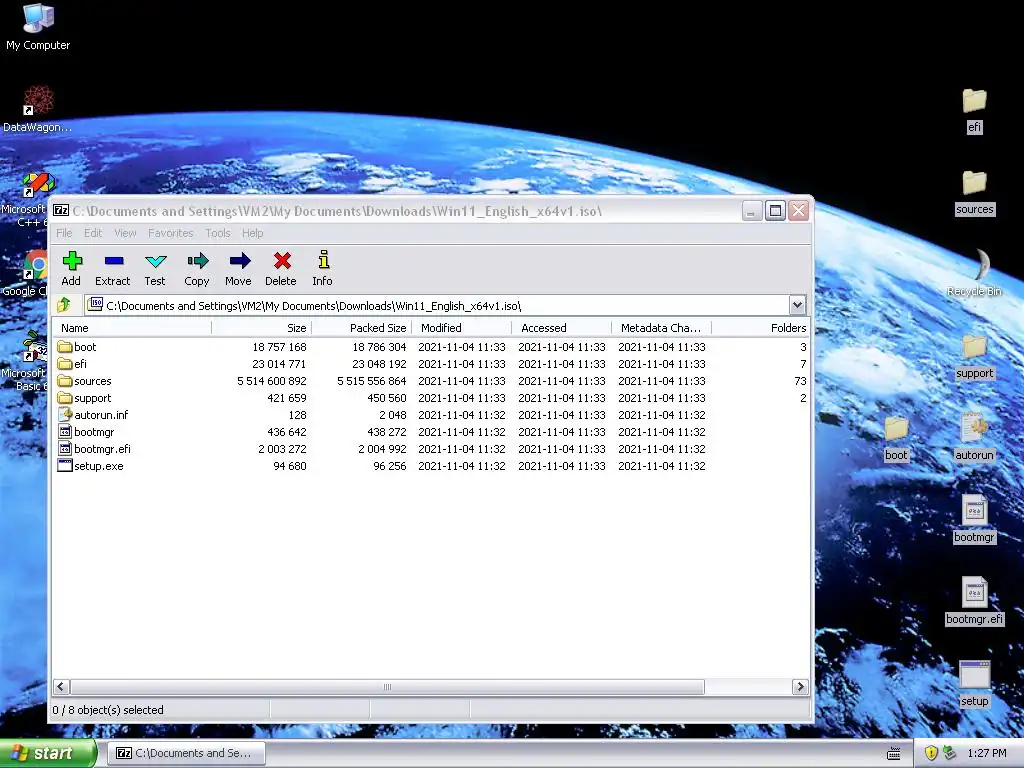Click the Google Chrome desktop shortcut
1024x768 pixels.
pos(25,273)
